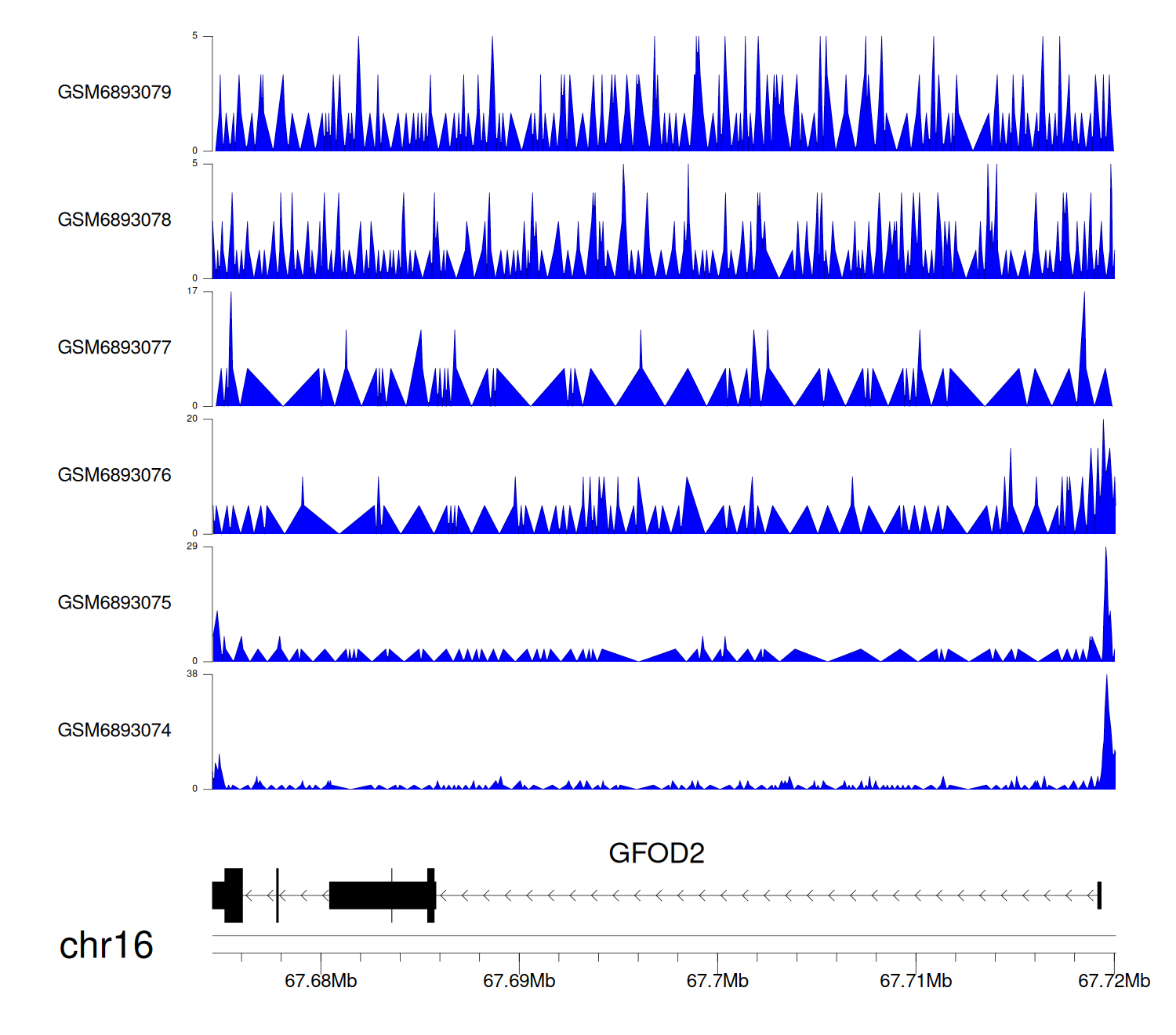Select the 67.7Mb axis label
Screen dimensions: 1176x1035
click(717, 981)
